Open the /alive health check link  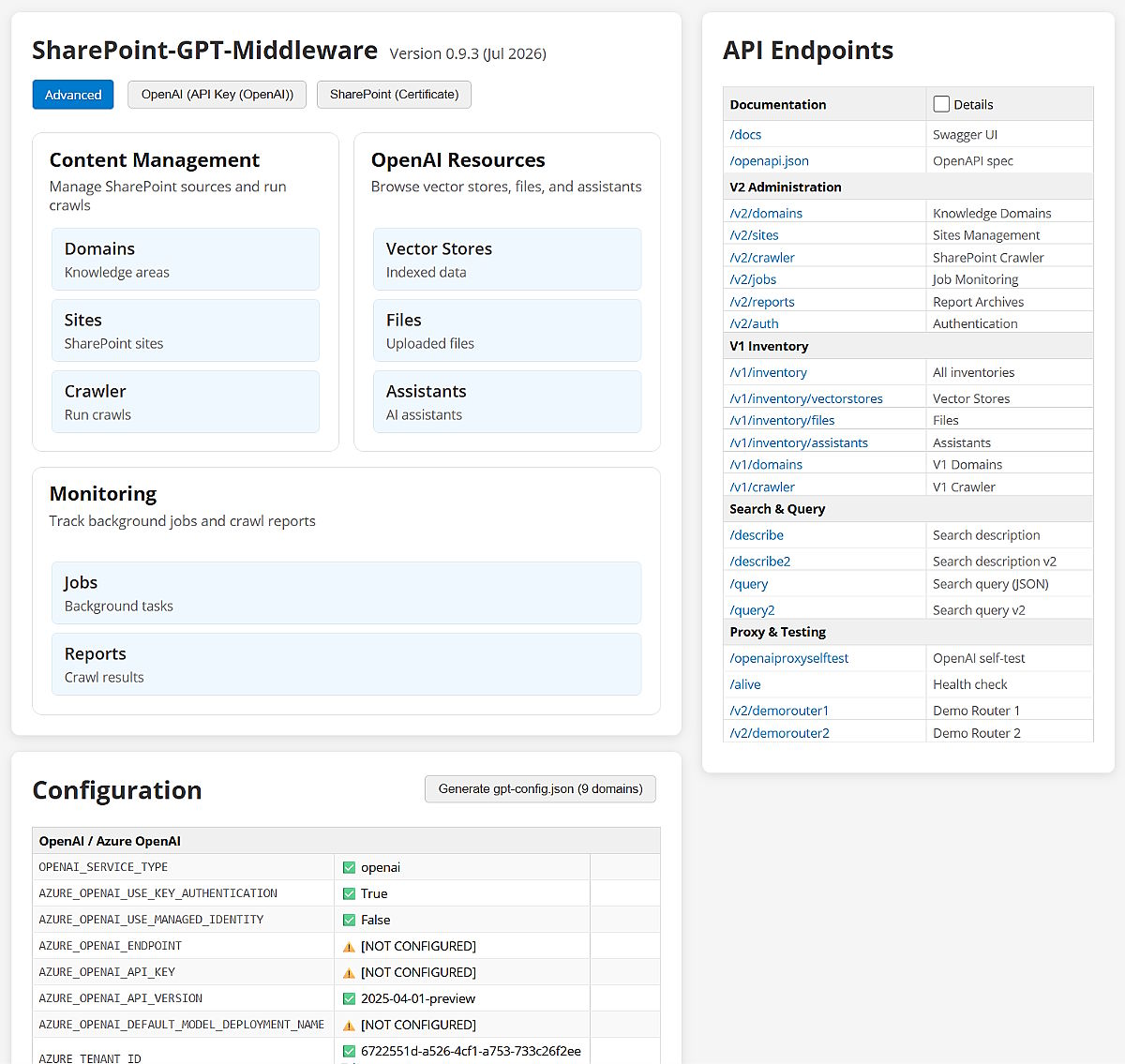tap(745, 684)
